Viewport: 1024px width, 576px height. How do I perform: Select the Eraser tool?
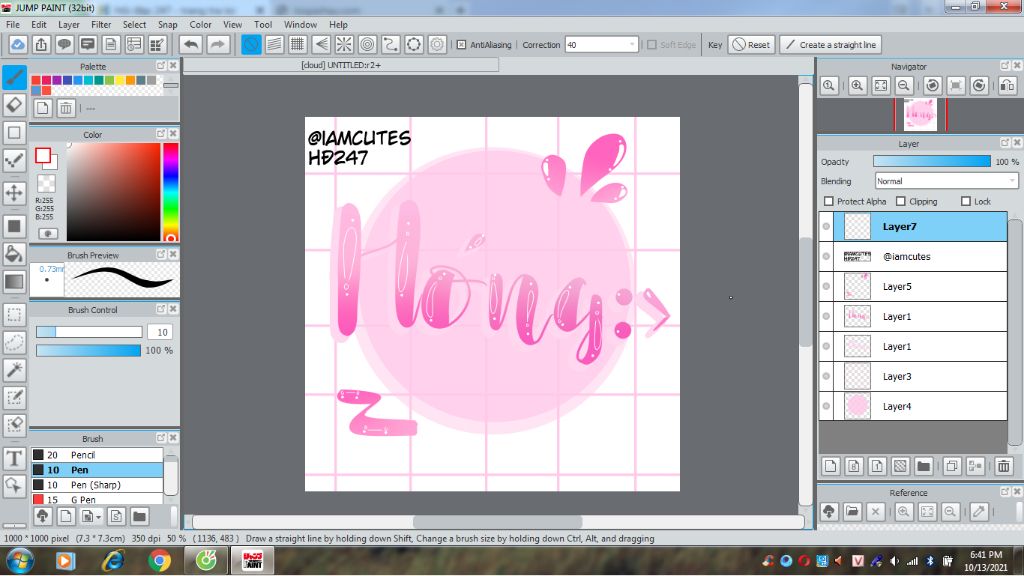point(14,104)
